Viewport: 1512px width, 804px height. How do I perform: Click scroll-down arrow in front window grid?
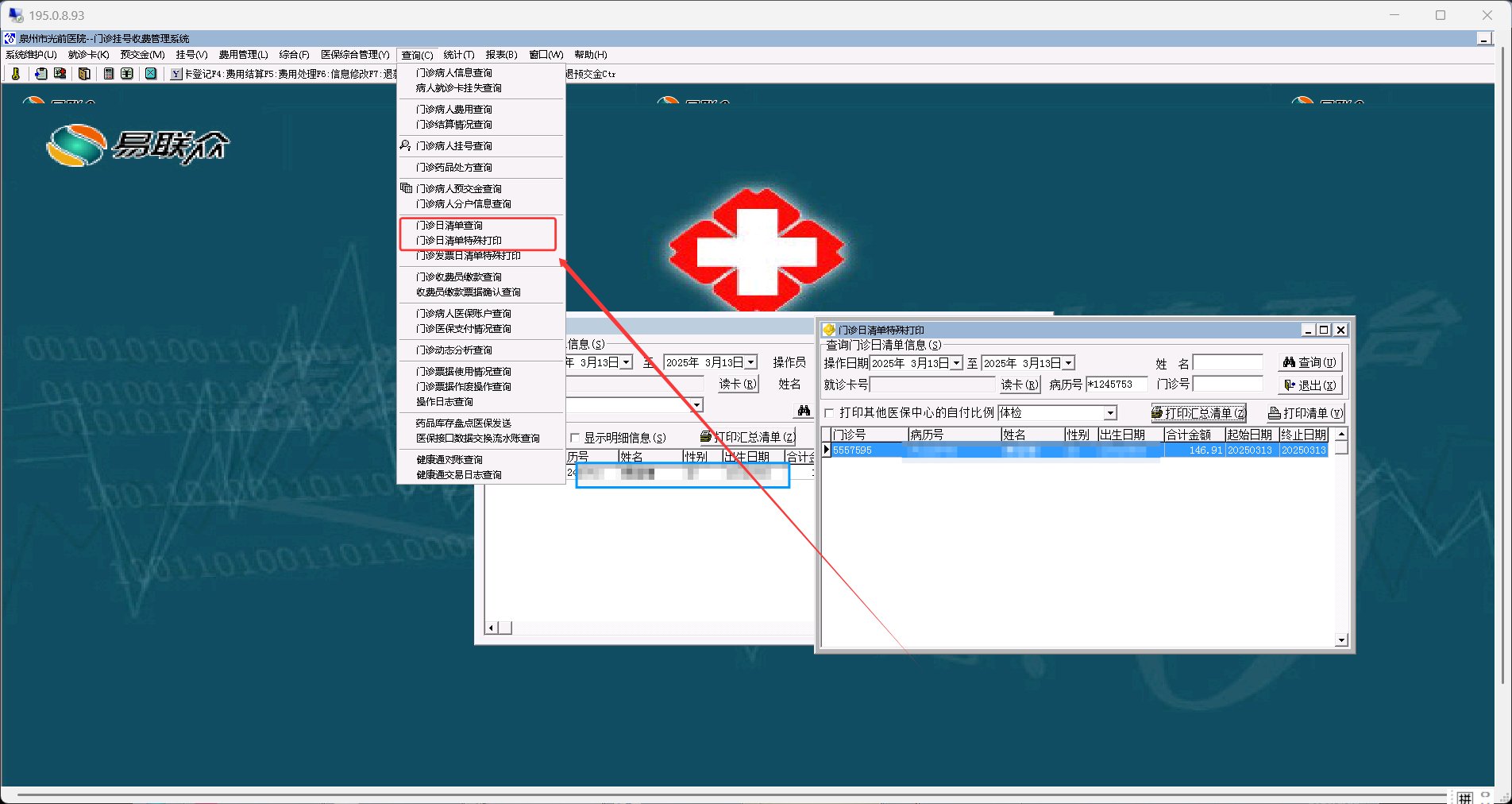[1341, 640]
